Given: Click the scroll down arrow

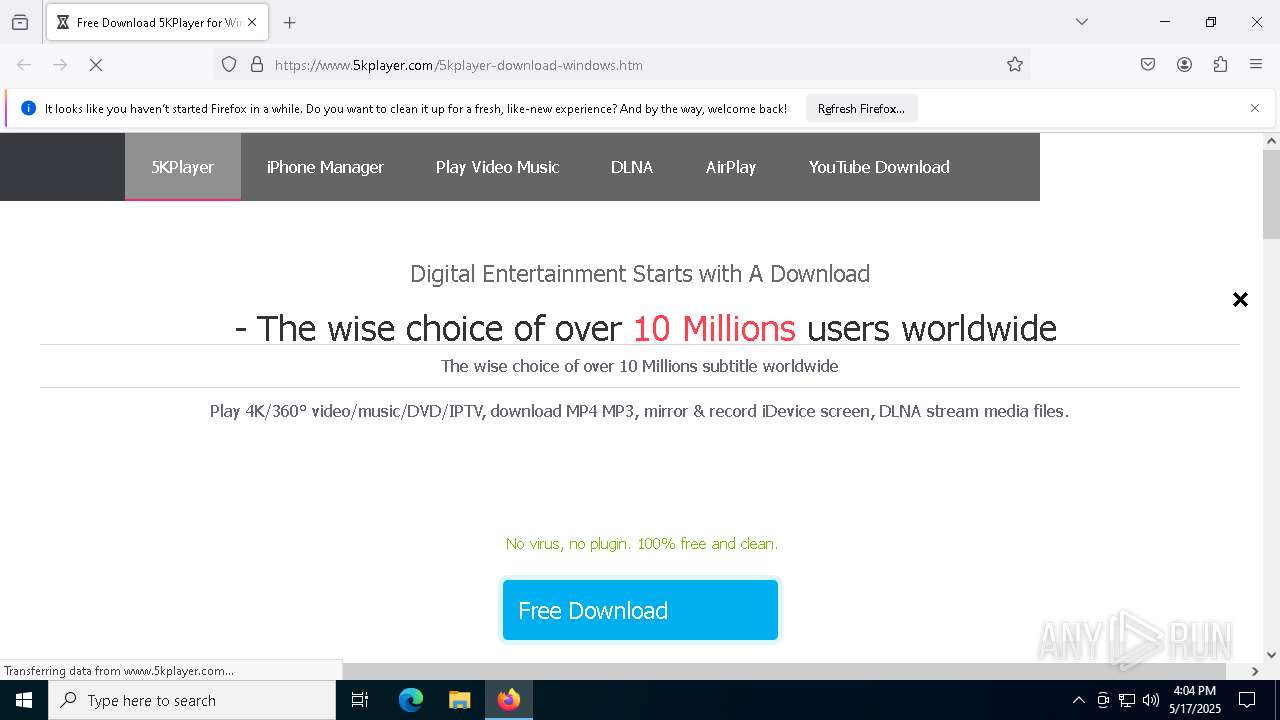Looking at the screenshot, I should pyautogui.click(x=1271, y=655).
